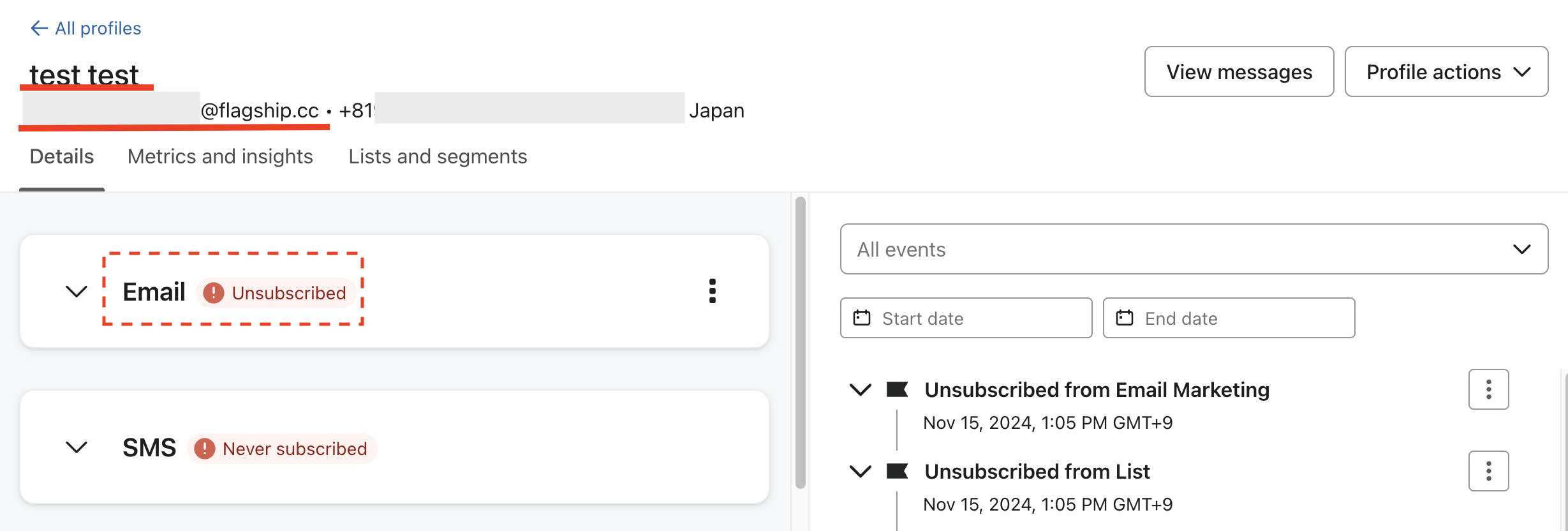Open the All events filter dropdown

(x=1194, y=249)
